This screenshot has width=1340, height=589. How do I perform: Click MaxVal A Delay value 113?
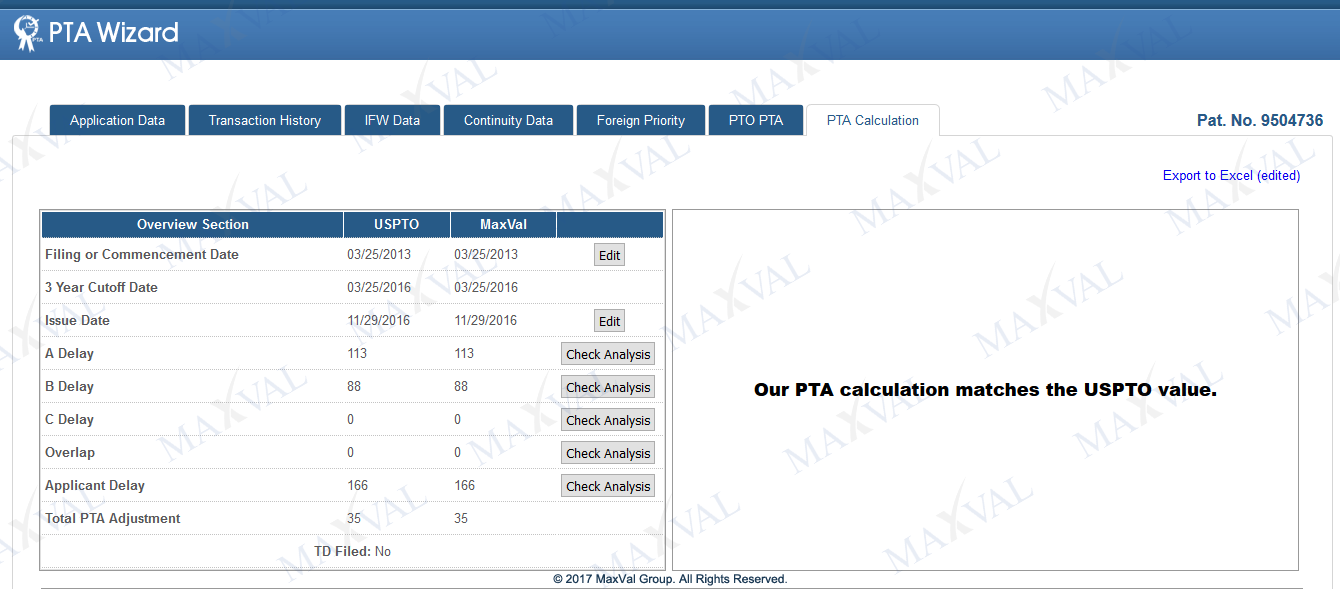tap(464, 353)
